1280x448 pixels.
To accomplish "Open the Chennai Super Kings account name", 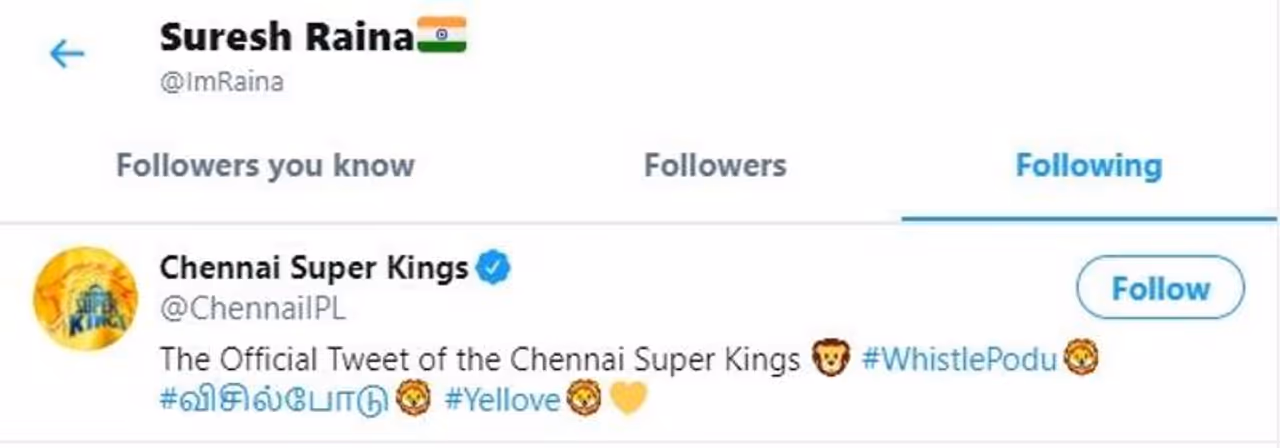I will pos(314,268).
